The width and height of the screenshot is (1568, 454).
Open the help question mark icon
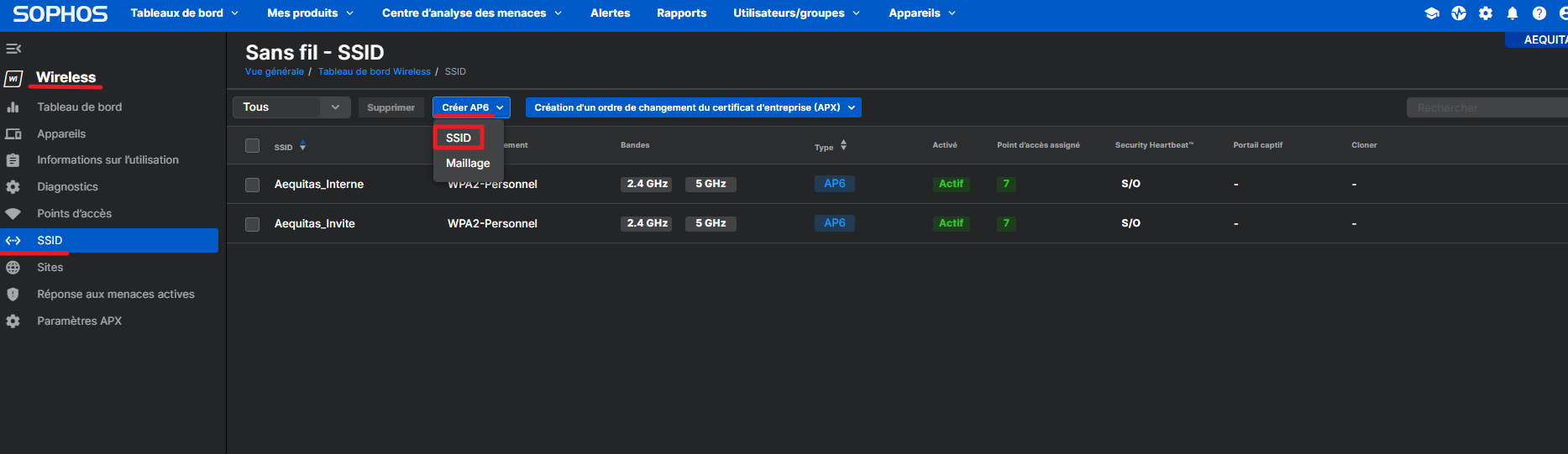1539,13
